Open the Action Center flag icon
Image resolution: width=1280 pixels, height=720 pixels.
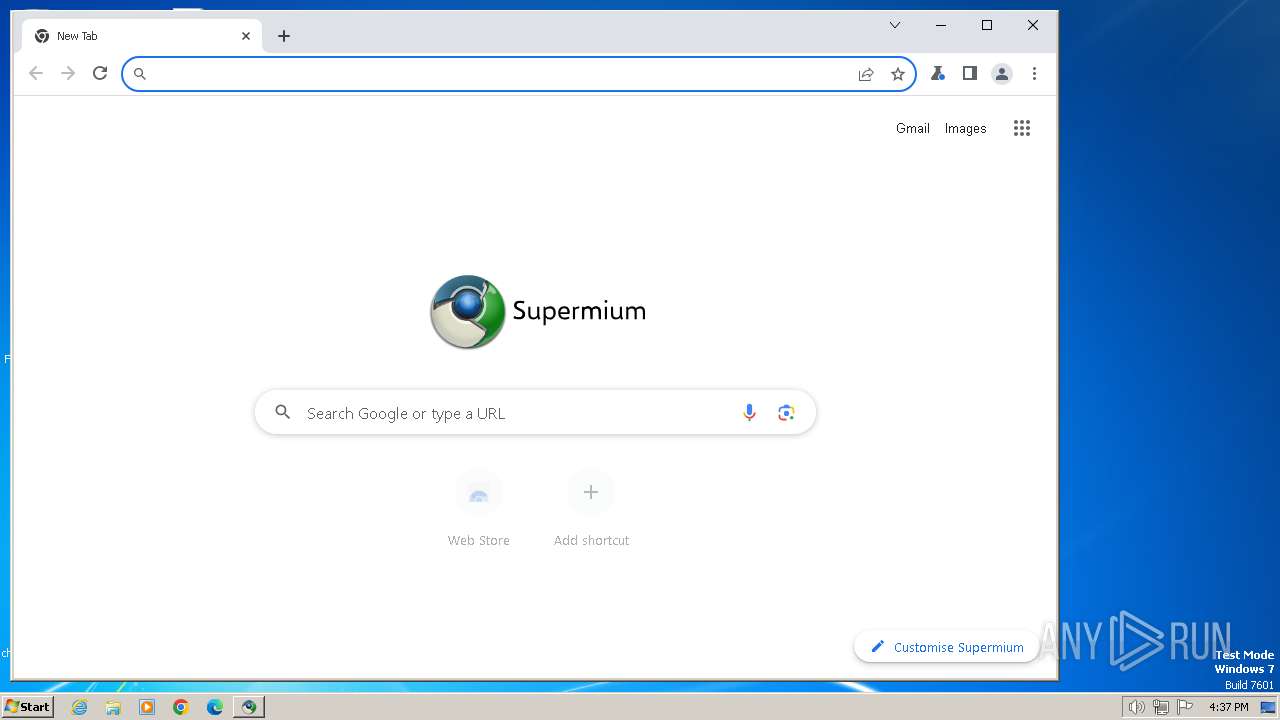click(x=1186, y=707)
